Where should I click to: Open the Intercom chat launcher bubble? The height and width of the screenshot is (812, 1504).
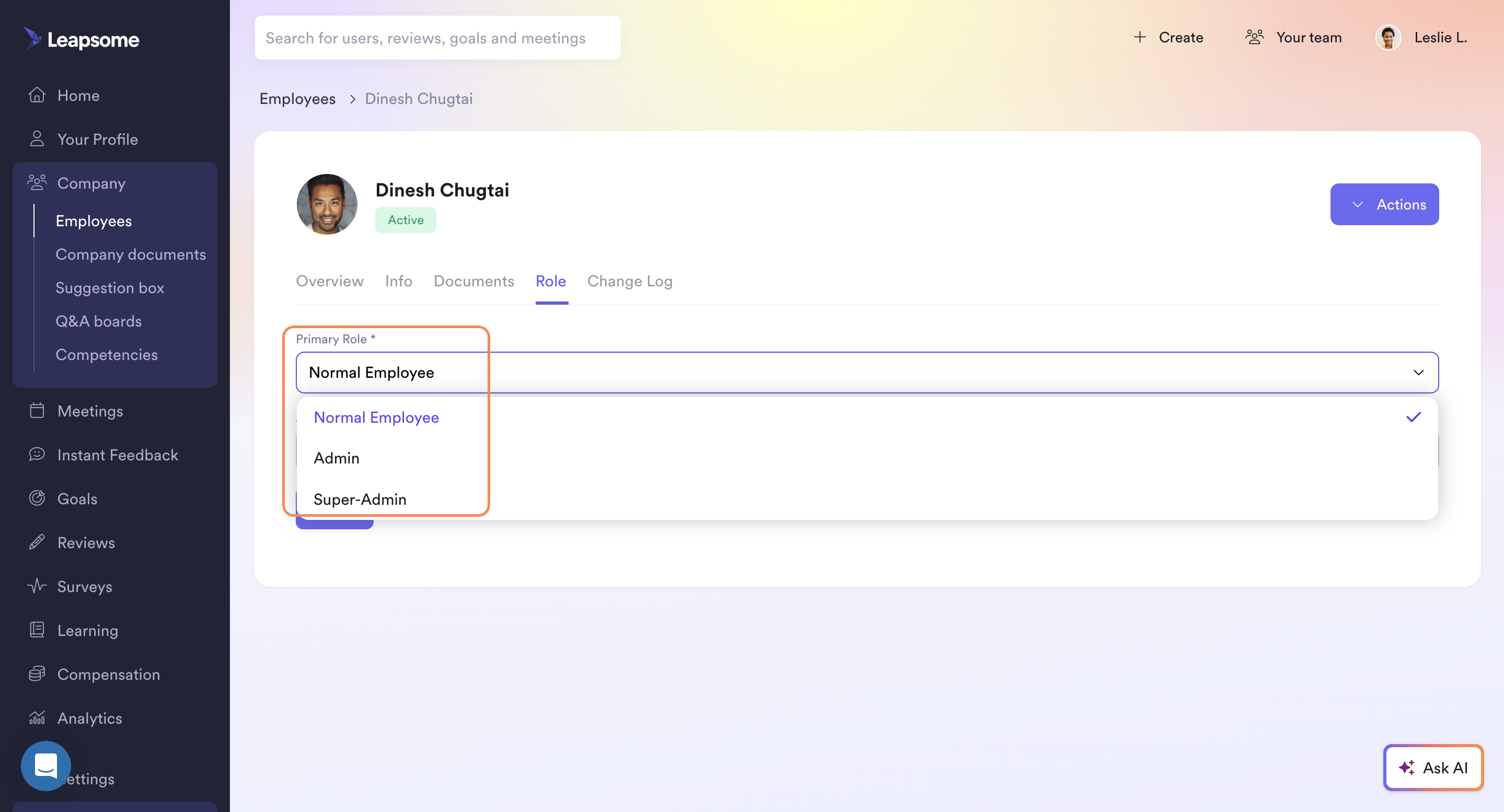(x=45, y=766)
